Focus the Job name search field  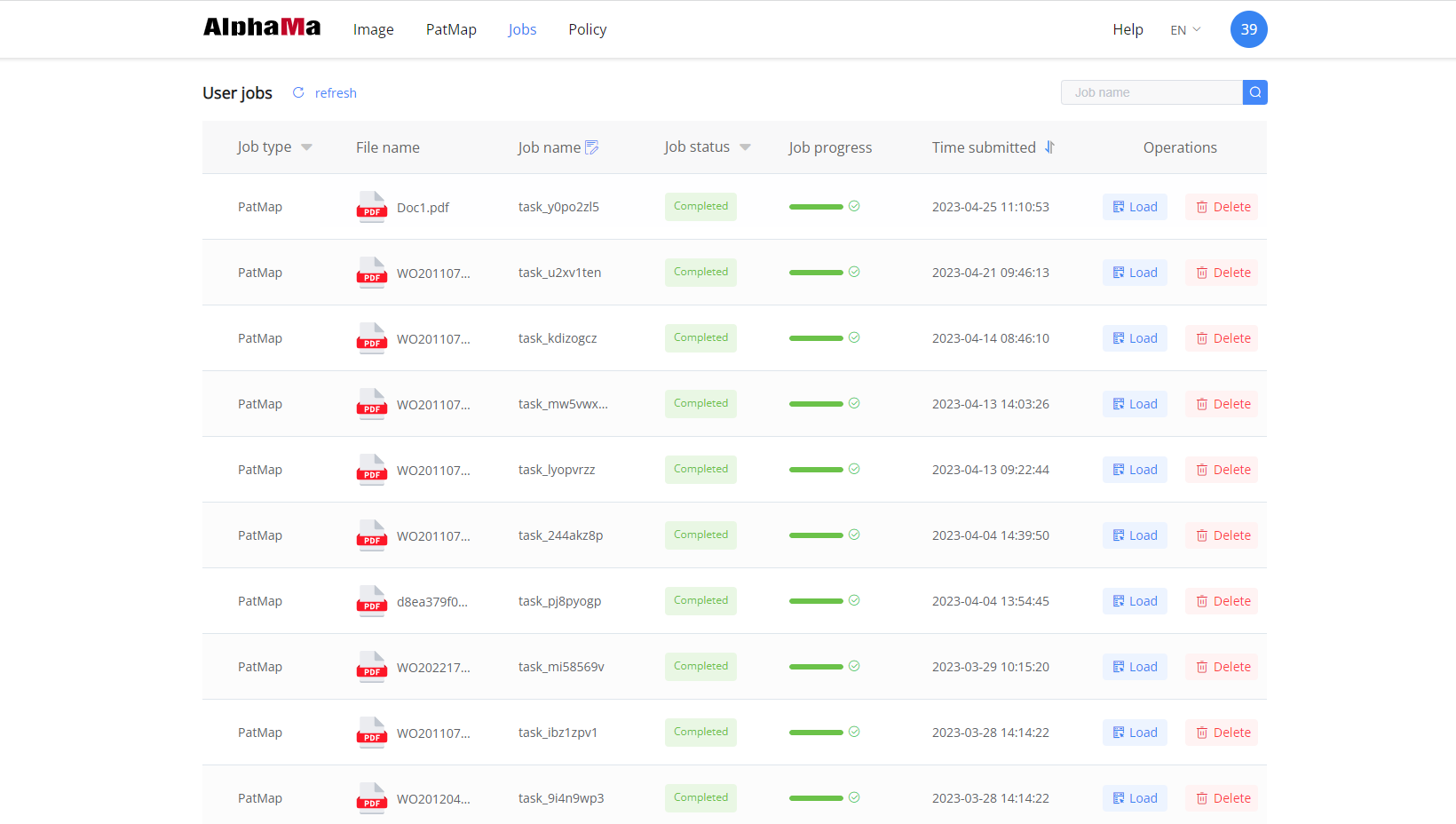click(x=1151, y=92)
